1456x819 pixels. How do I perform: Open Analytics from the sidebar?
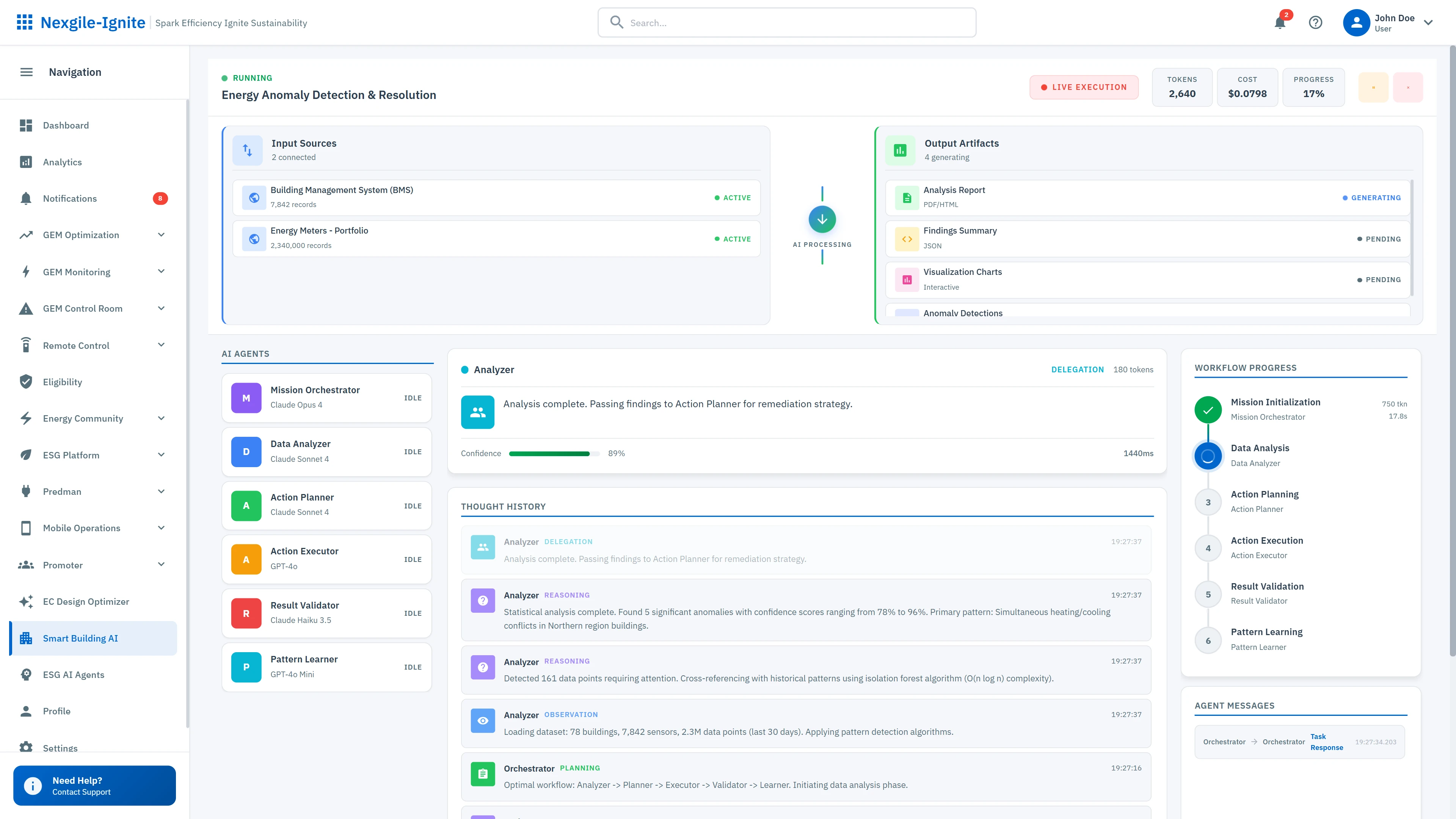62,162
